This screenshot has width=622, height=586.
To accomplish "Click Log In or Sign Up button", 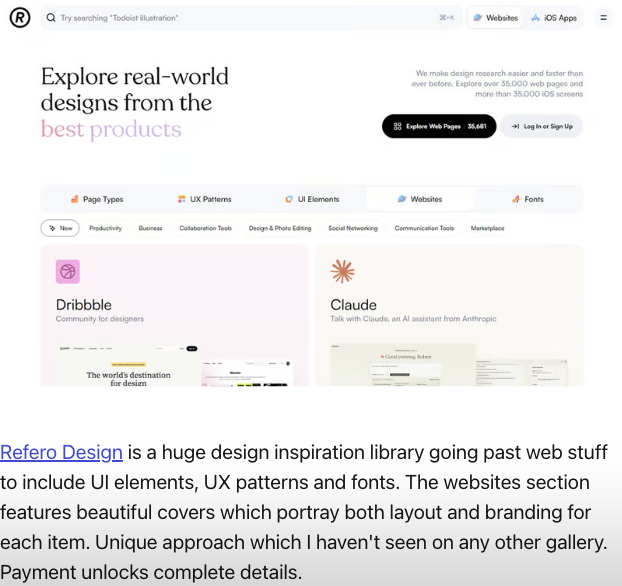I will 541,127.
